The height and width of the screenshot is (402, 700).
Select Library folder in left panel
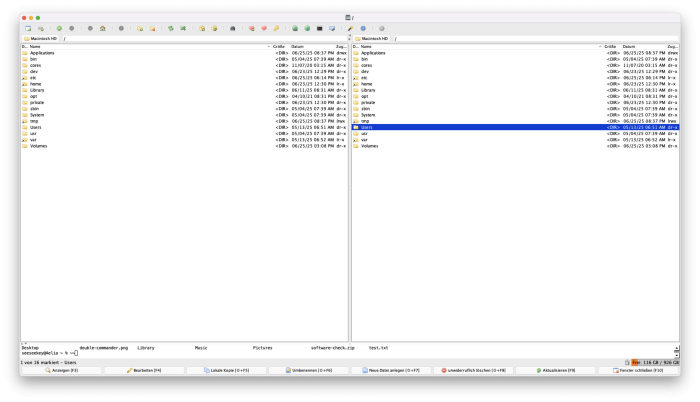point(184,90)
